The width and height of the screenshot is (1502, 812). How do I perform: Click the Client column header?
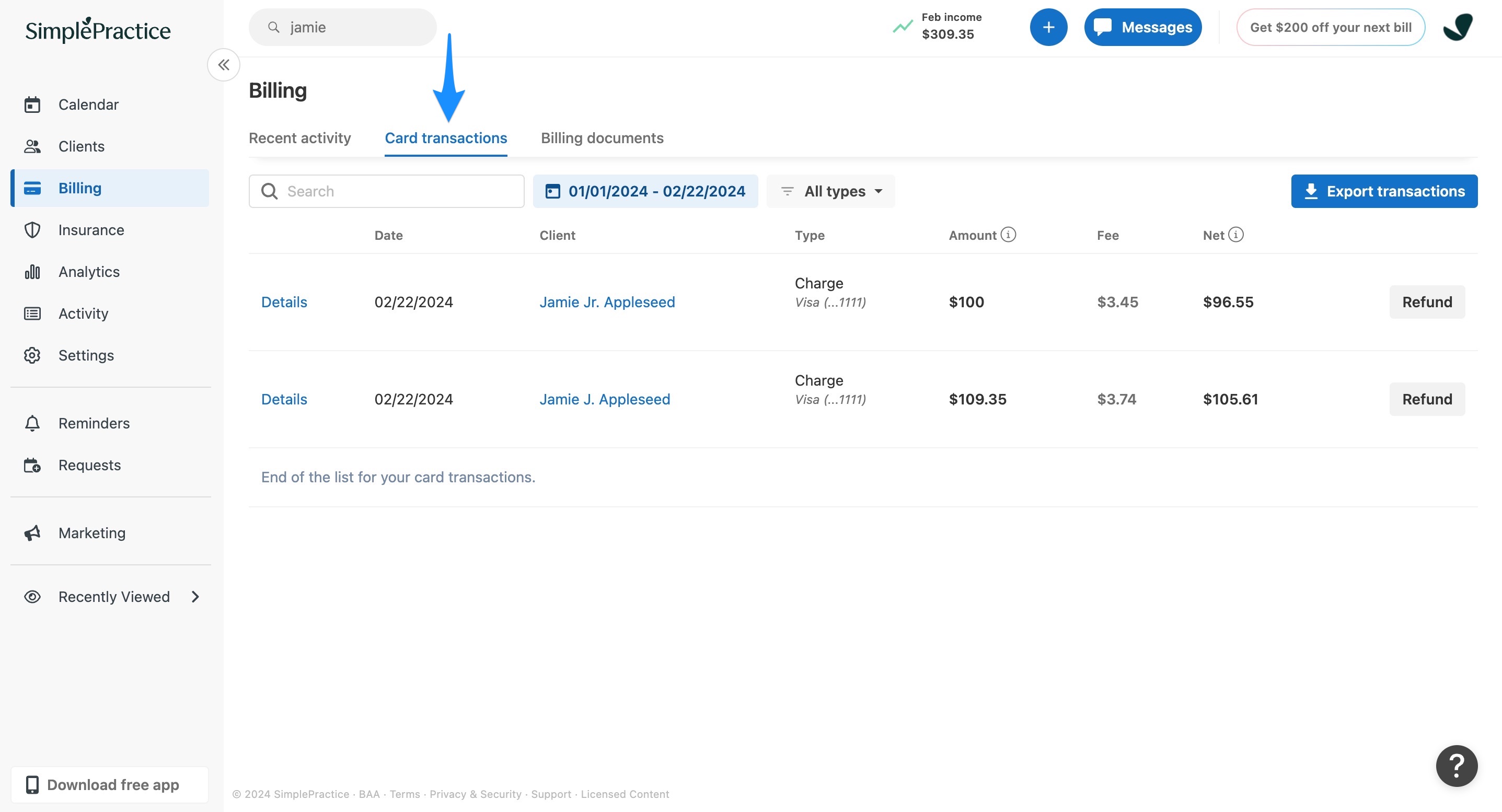tap(558, 236)
